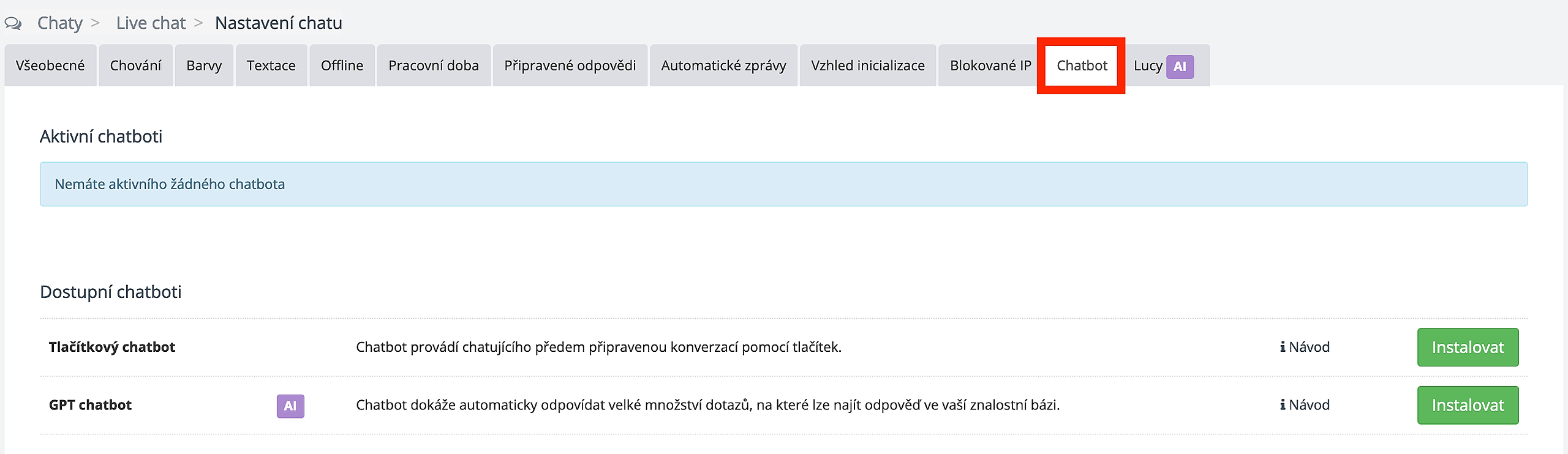Open the Blokované IP tab
1568x454 pixels.
tap(990, 65)
